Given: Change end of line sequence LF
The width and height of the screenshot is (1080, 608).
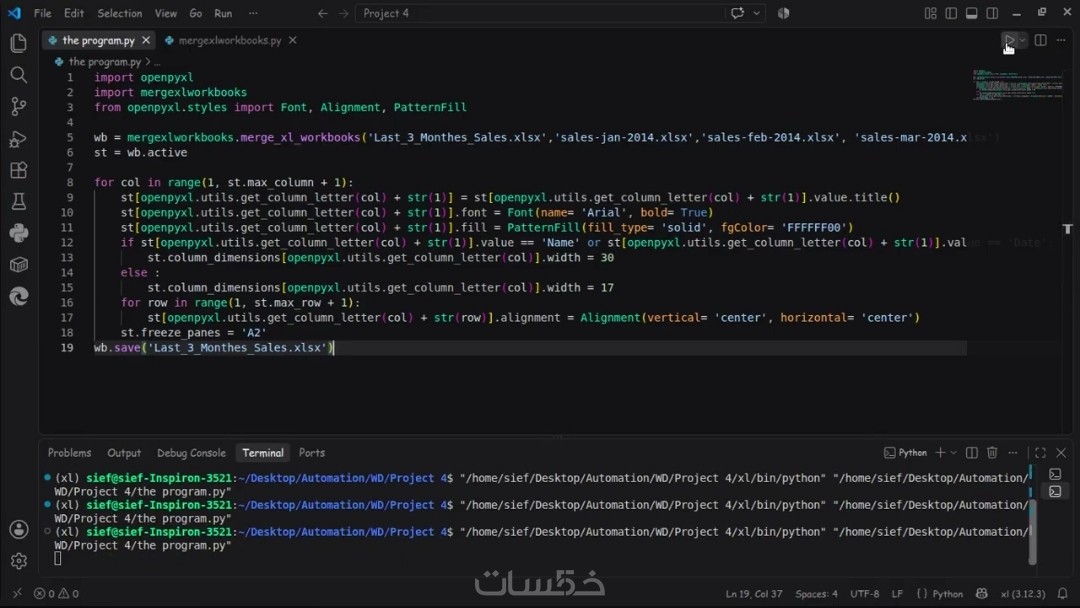Looking at the screenshot, I should [897, 594].
